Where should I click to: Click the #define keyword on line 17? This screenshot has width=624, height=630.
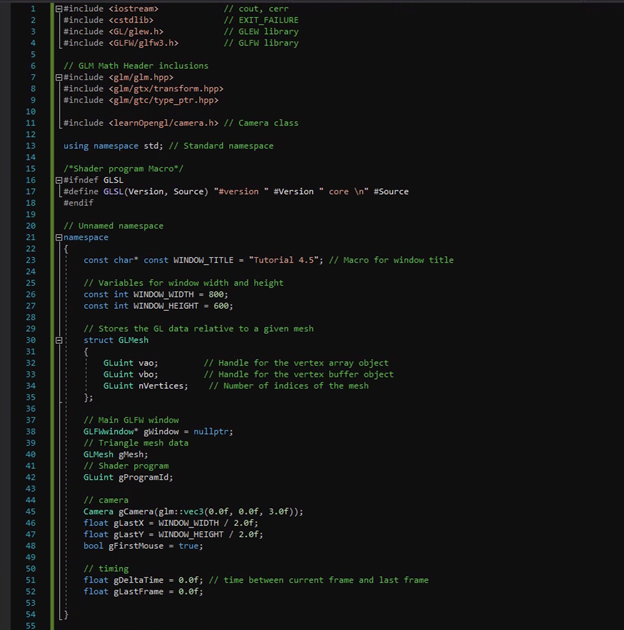(81, 192)
